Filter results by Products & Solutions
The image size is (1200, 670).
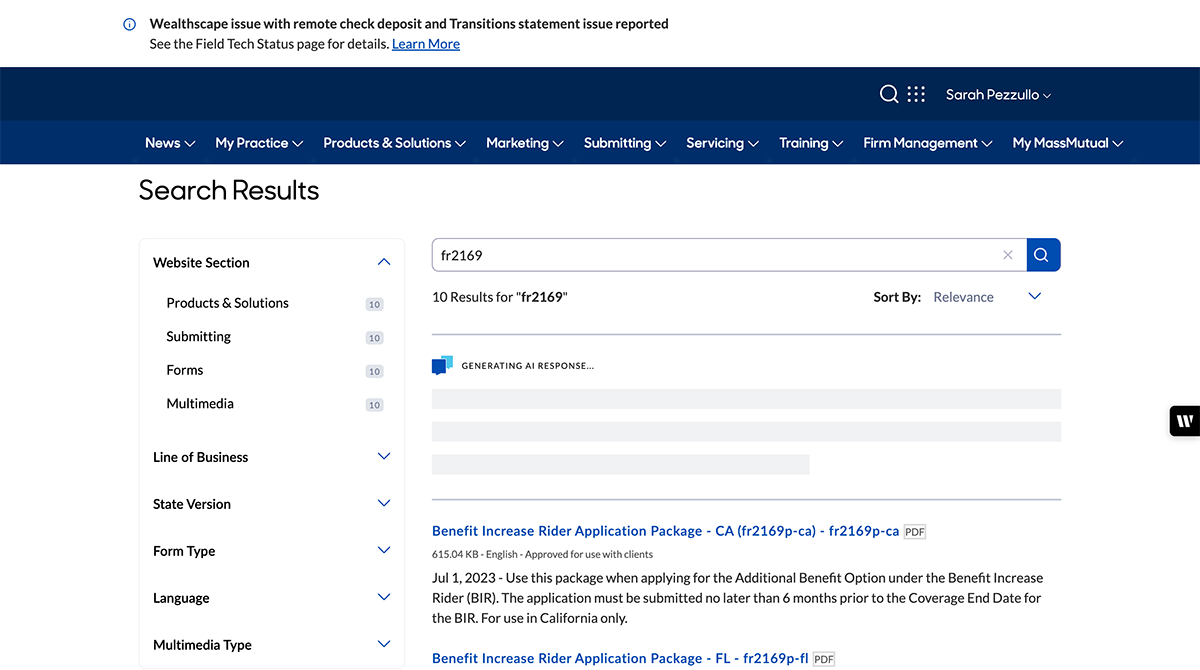(x=227, y=303)
